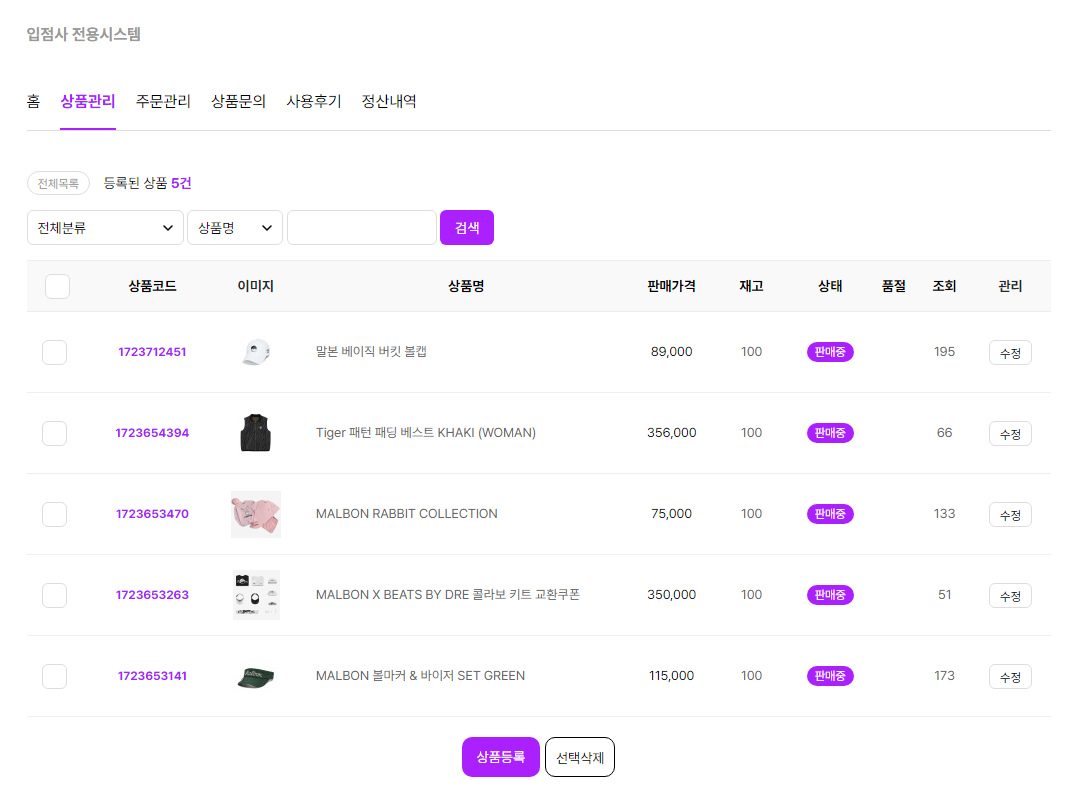1080x803 pixels.
Task: Click price 89,000 in the table
Action: point(672,352)
